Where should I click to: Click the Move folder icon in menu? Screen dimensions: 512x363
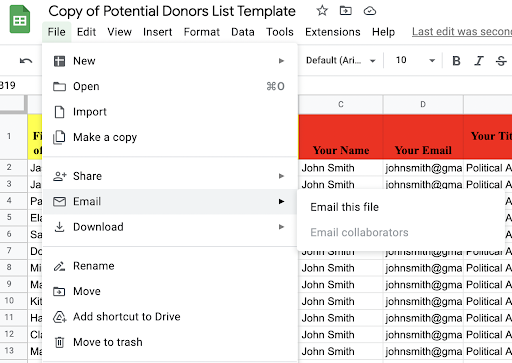(59, 292)
